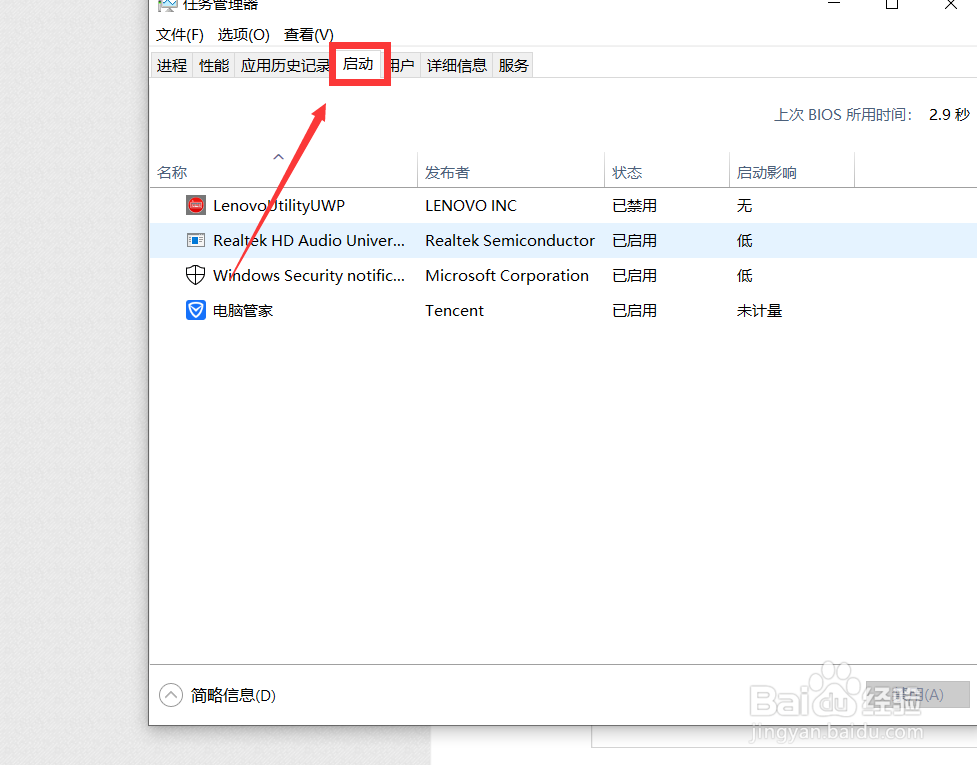Click the Tencent publisher cell
The width and height of the screenshot is (977, 765).
pos(454,310)
